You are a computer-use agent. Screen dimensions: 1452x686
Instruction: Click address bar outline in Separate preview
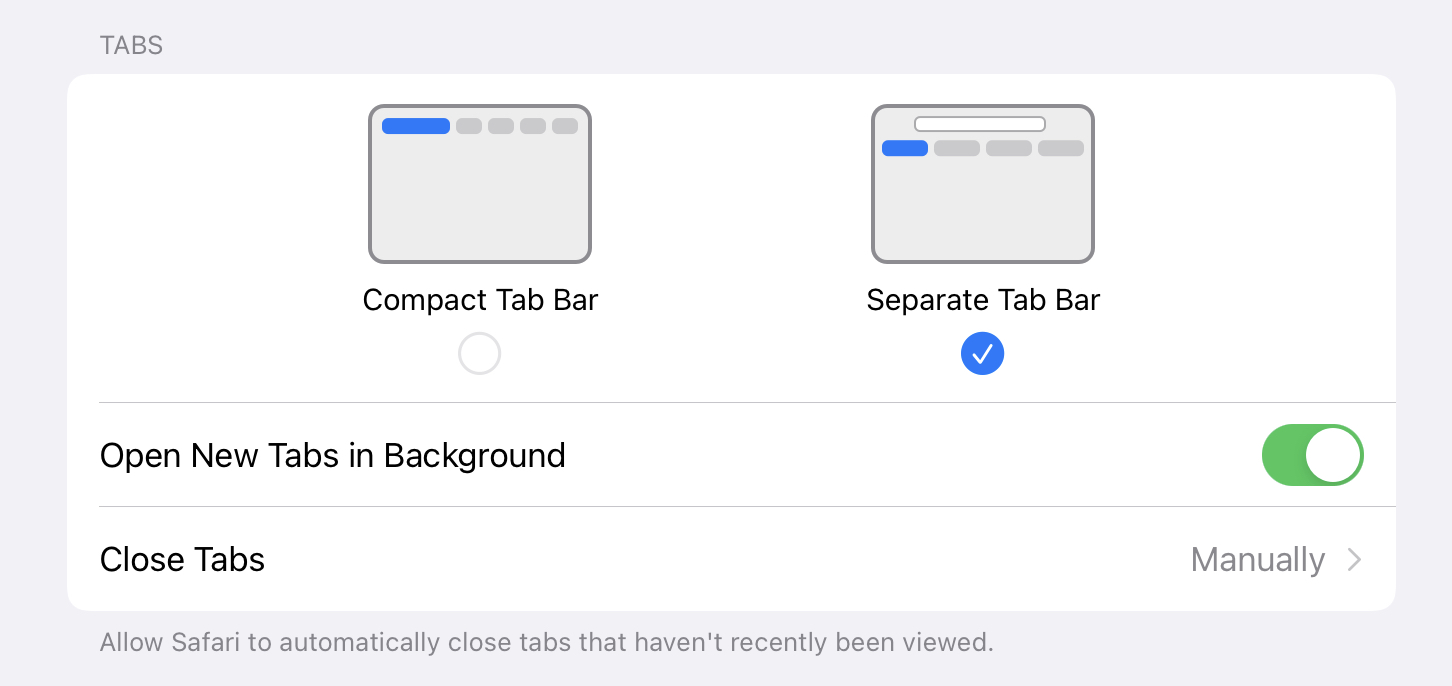[x=980, y=124]
